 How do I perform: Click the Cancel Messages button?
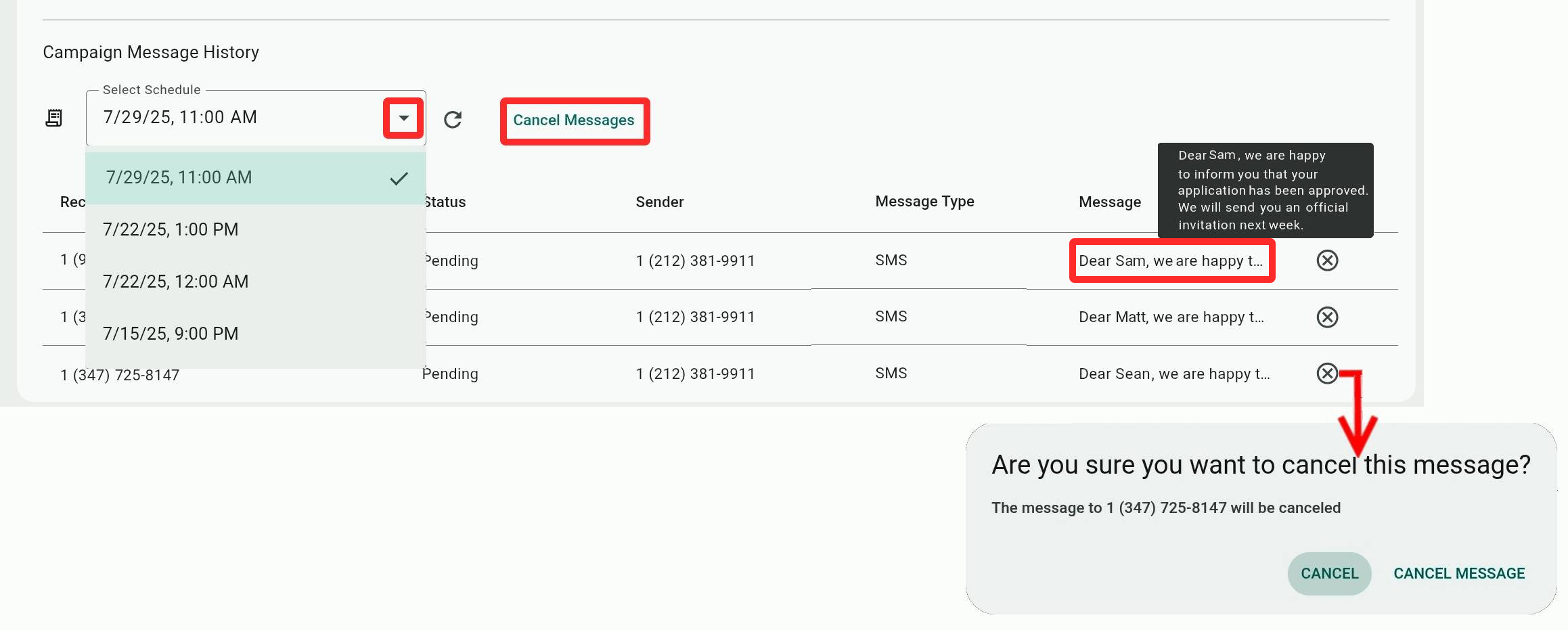pos(574,120)
